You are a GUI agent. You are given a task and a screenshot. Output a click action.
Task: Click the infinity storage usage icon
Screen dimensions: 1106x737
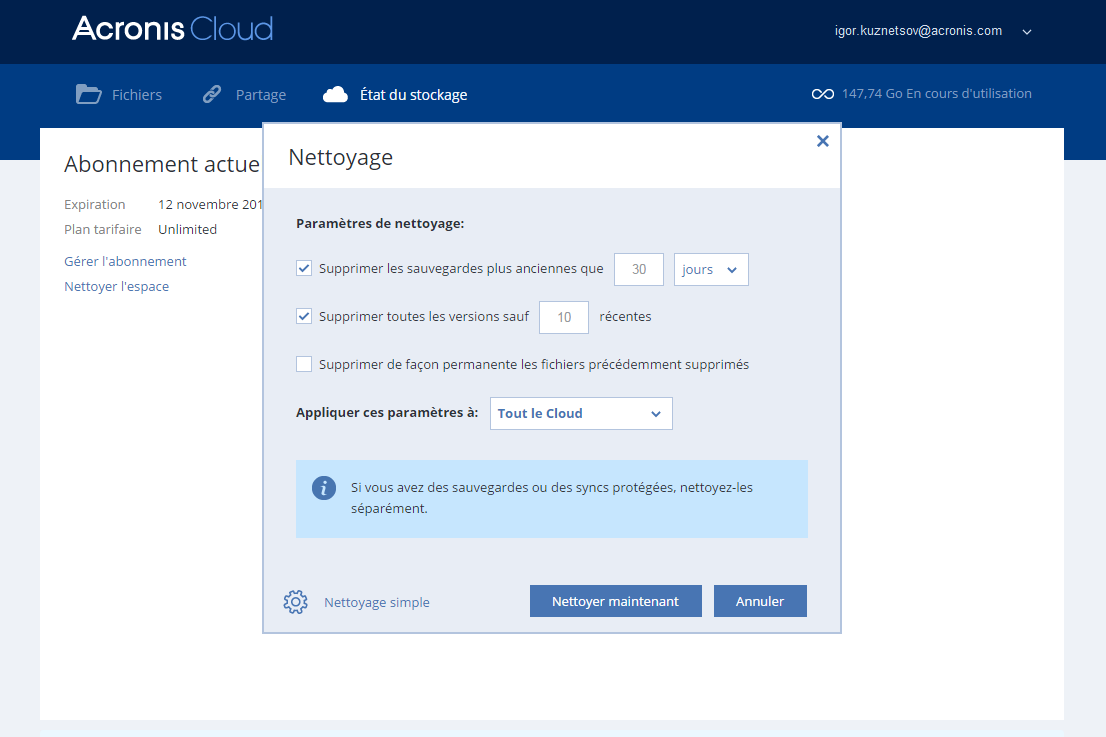[822, 94]
